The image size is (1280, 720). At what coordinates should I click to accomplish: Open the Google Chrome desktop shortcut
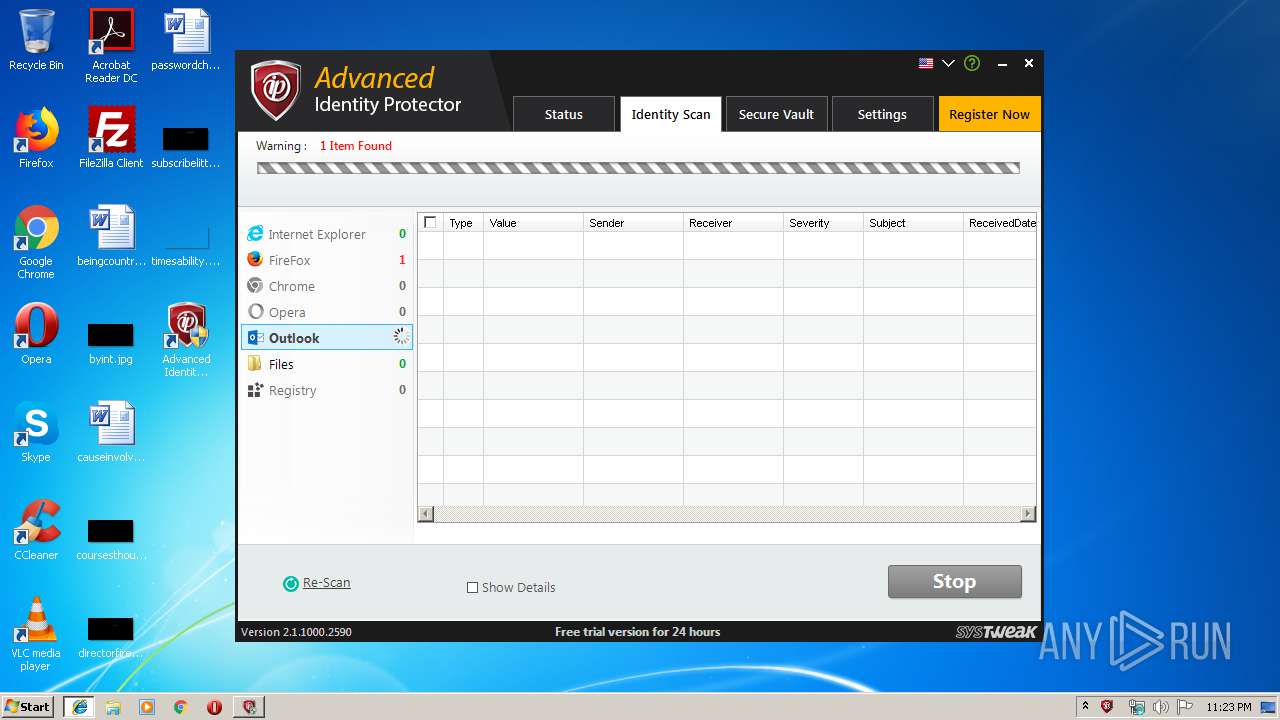click(36, 242)
